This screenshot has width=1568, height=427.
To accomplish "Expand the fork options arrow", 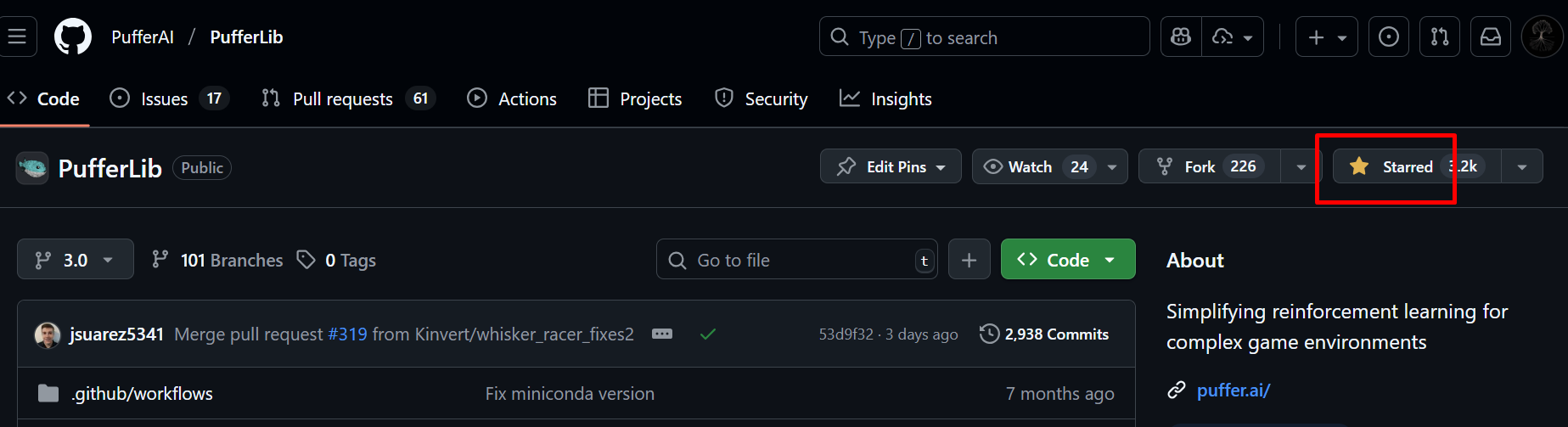I will click(x=1301, y=166).
